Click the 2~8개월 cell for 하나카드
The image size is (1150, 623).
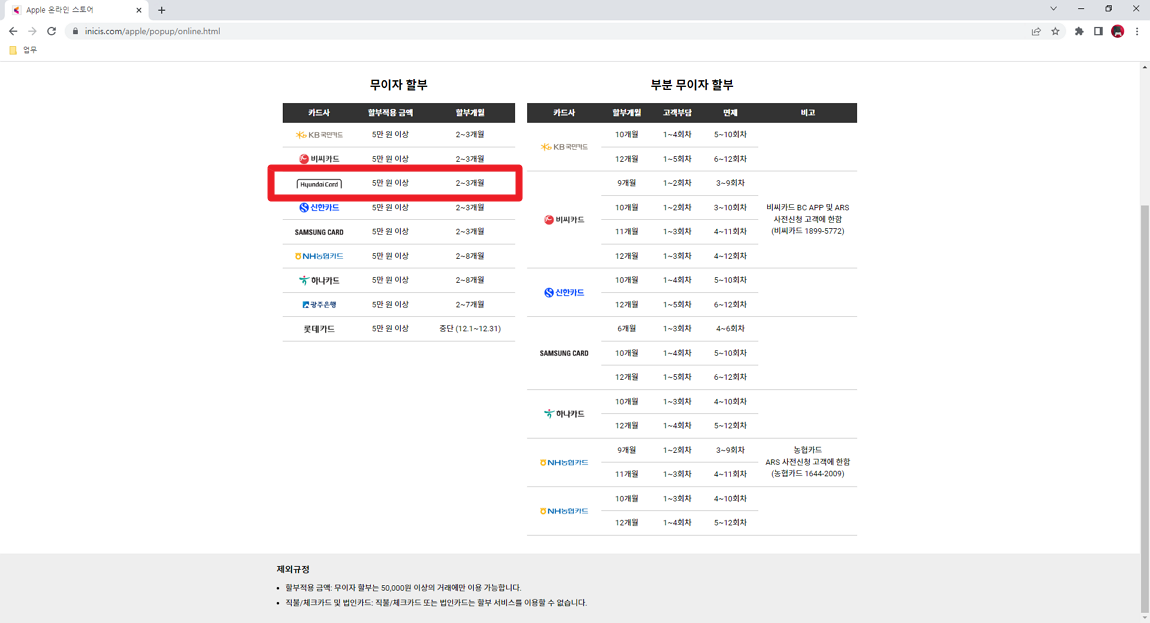[469, 280]
